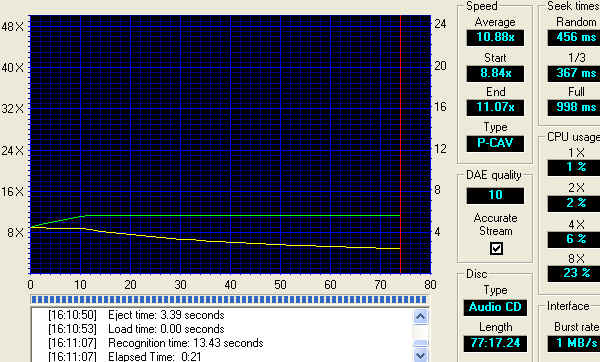Click the 8X CPU usage 23 % field
Image resolution: width=600 pixels, height=362 pixels.
pyautogui.click(x=574, y=273)
